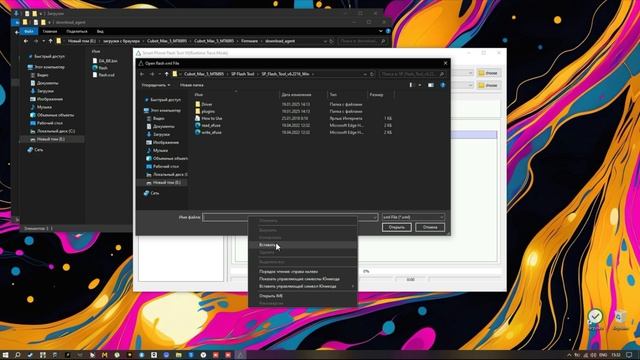Viewport: 640px width, 360px height.
Task: Click the second choose button in Flash Tool
Action: tap(488, 85)
